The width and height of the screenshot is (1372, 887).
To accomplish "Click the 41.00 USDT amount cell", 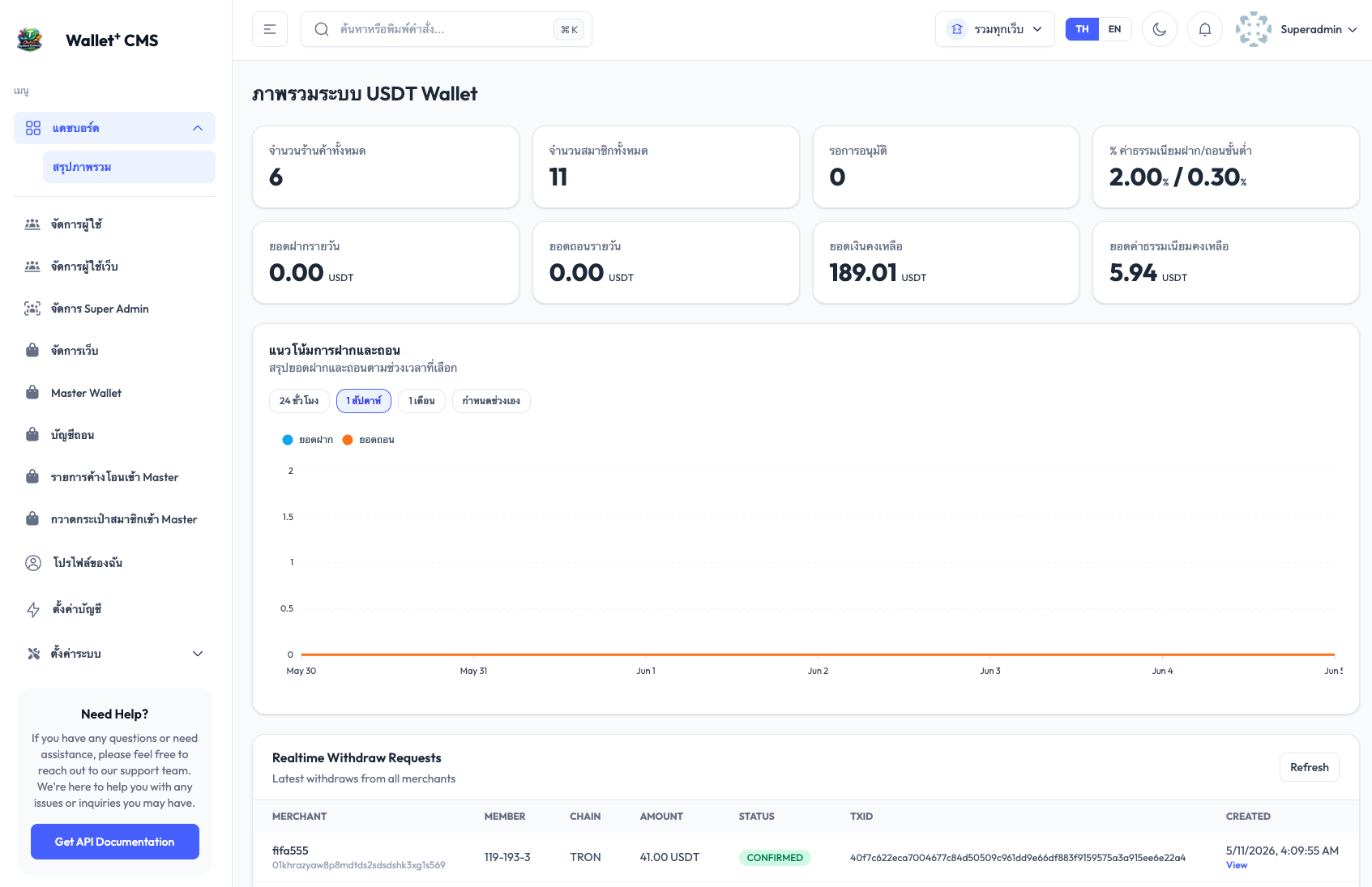I will click(669, 857).
